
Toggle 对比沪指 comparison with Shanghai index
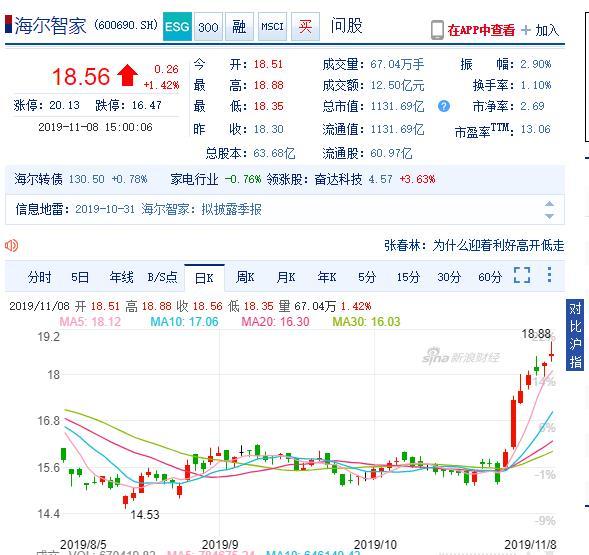point(575,335)
